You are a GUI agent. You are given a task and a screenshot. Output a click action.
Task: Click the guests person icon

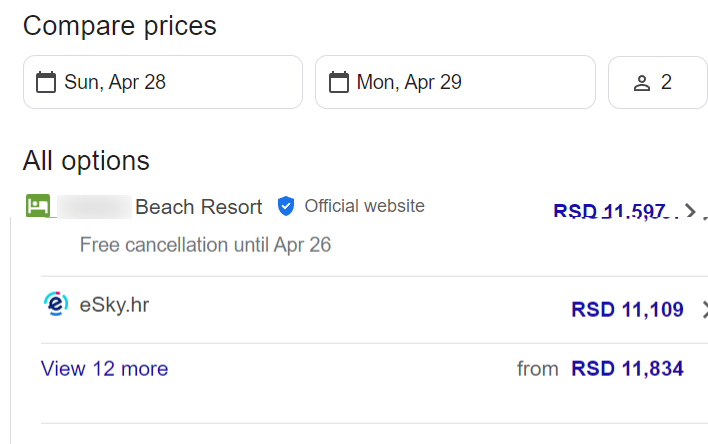tap(642, 83)
